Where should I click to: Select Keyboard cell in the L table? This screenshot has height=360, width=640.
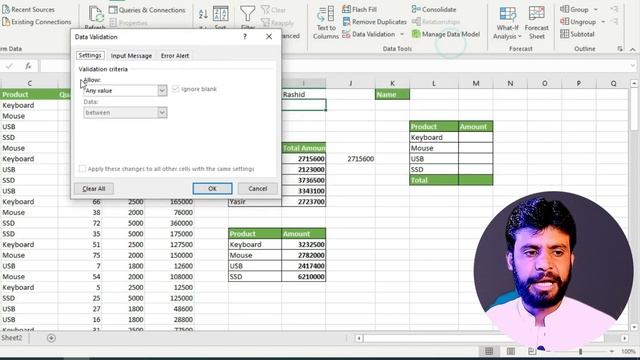point(434,138)
